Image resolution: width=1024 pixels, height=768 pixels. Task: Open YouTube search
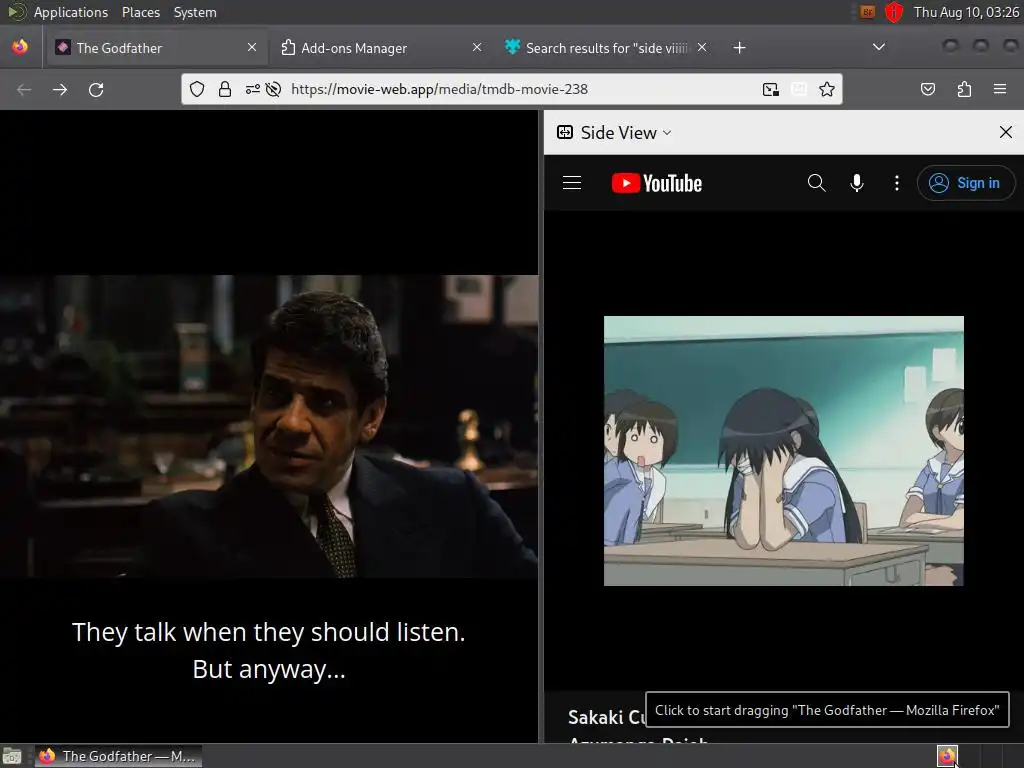[816, 183]
